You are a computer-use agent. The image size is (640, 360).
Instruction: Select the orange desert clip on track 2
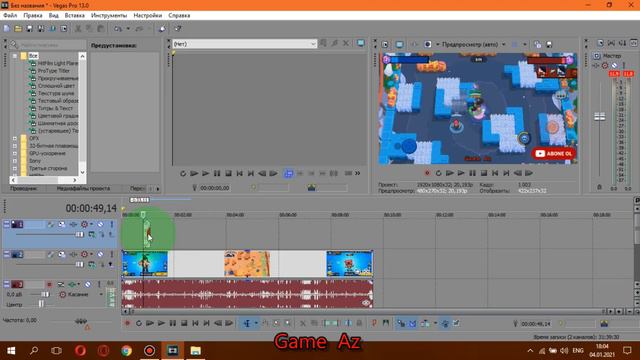pyautogui.click(x=247, y=264)
